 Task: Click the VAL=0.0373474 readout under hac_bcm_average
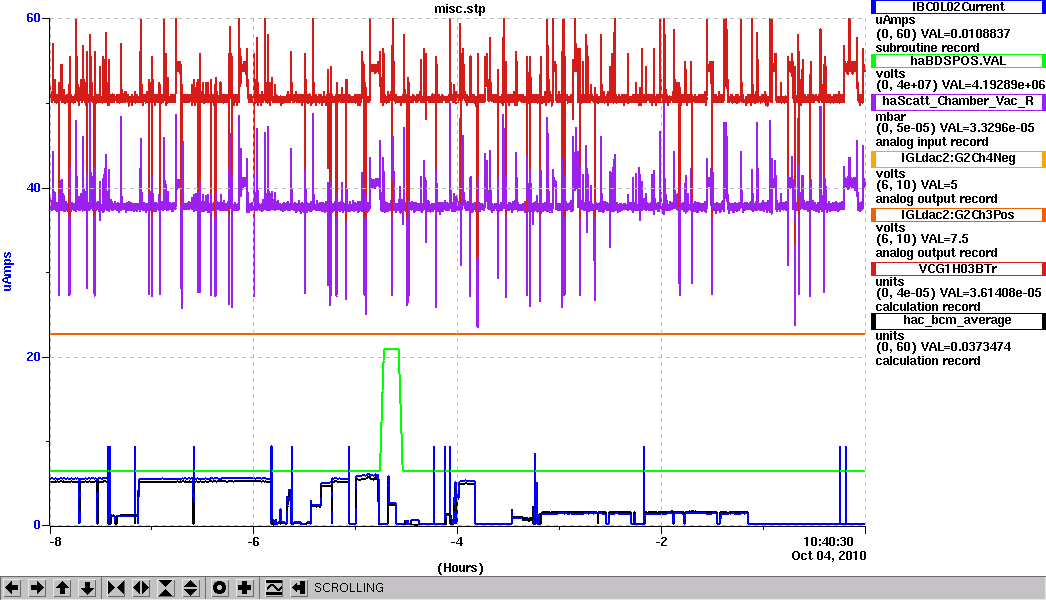click(965, 346)
